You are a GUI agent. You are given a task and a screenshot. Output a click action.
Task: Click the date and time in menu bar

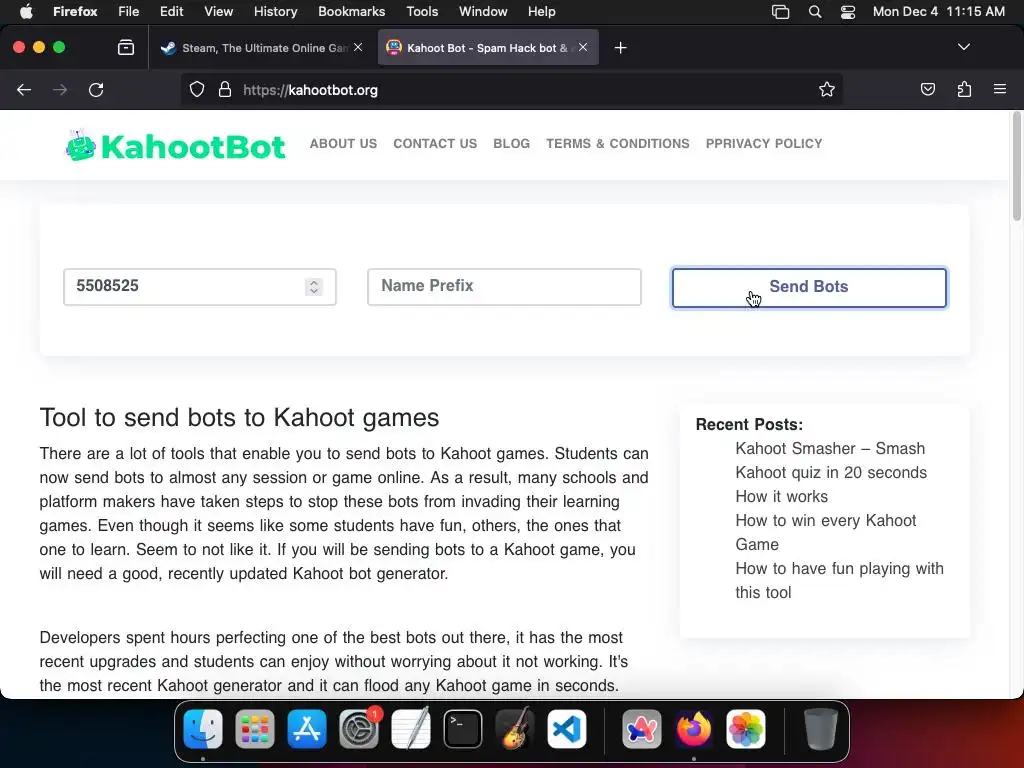(x=938, y=11)
